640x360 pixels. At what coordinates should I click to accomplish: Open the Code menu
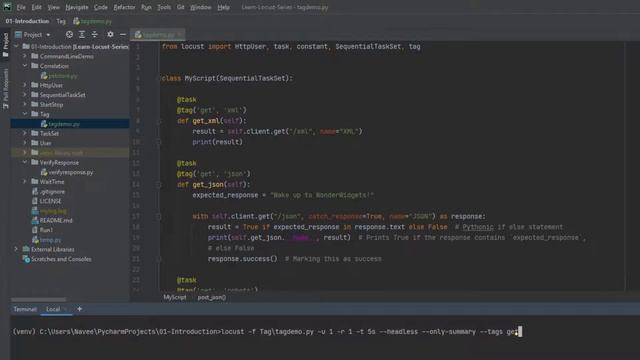[101, 7]
